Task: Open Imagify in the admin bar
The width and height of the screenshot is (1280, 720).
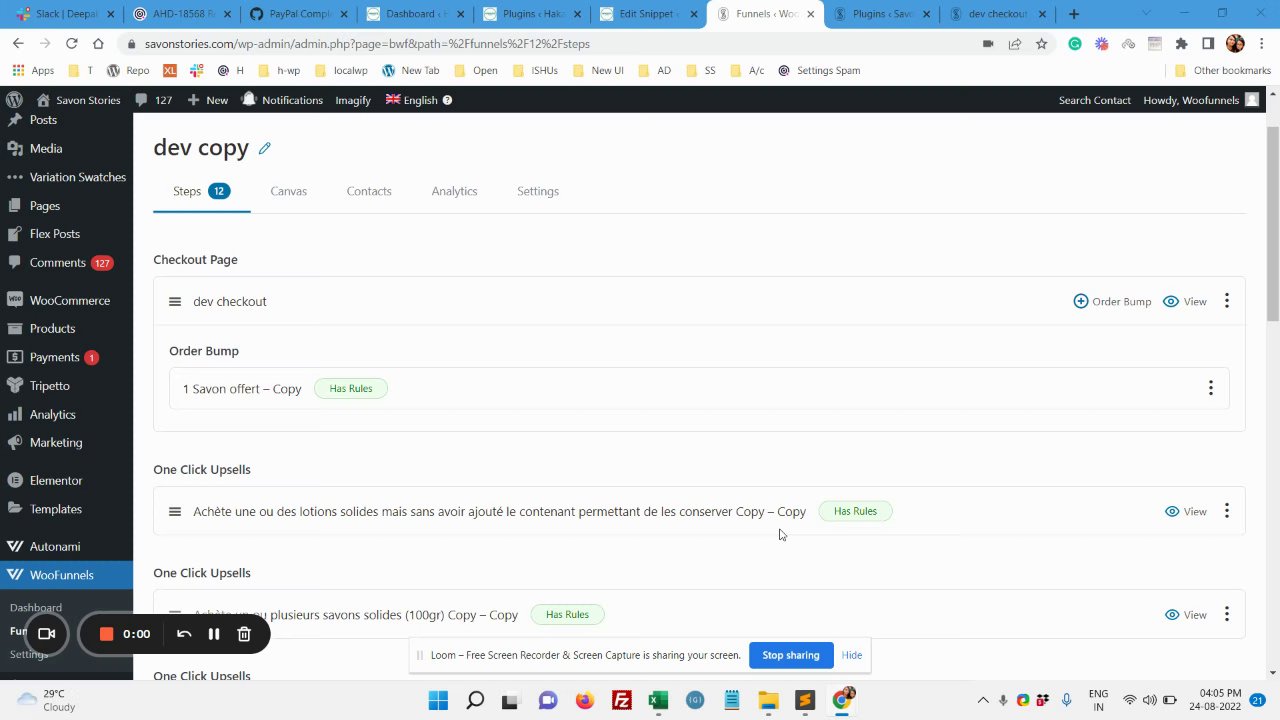Action: pos(353,100)
